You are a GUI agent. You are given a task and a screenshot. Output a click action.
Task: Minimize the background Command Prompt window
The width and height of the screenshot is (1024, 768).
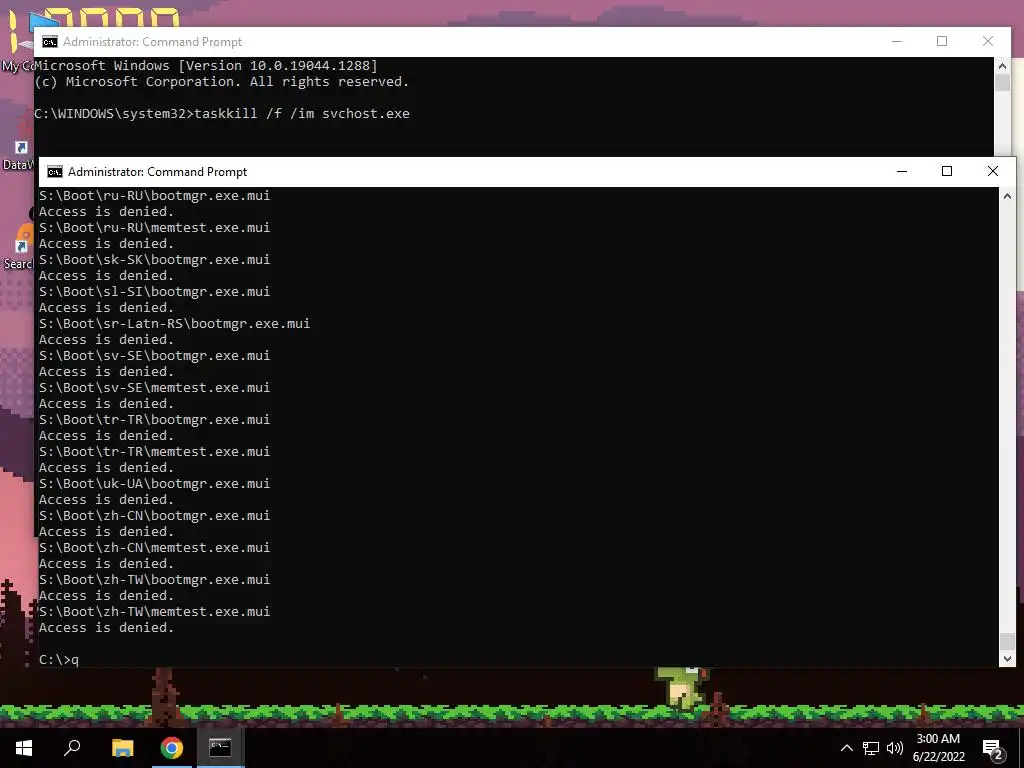(x=897, y=41)
